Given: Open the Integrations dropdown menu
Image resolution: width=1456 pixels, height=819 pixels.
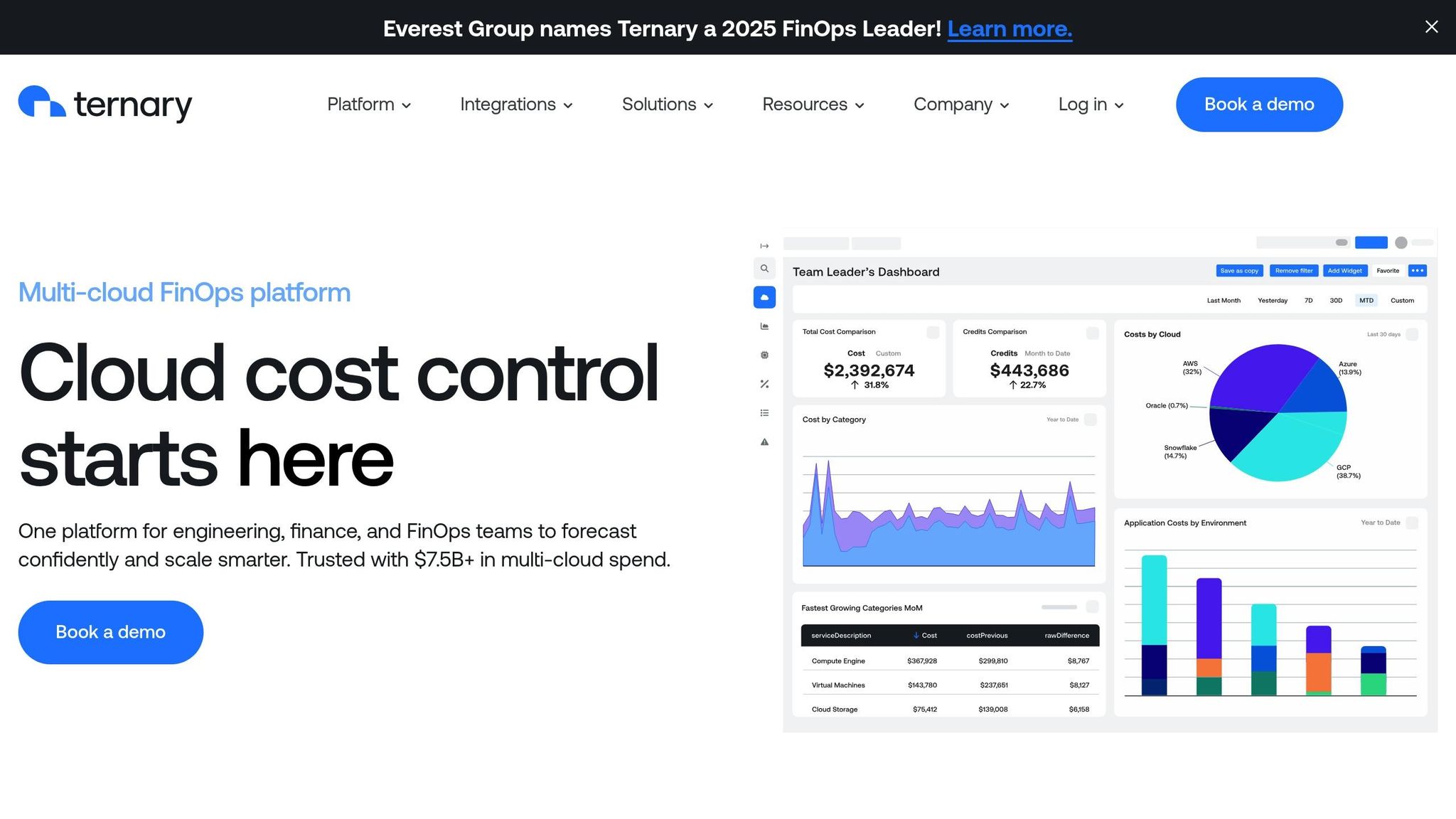Looking at the screenshot, I should (516, 105).
